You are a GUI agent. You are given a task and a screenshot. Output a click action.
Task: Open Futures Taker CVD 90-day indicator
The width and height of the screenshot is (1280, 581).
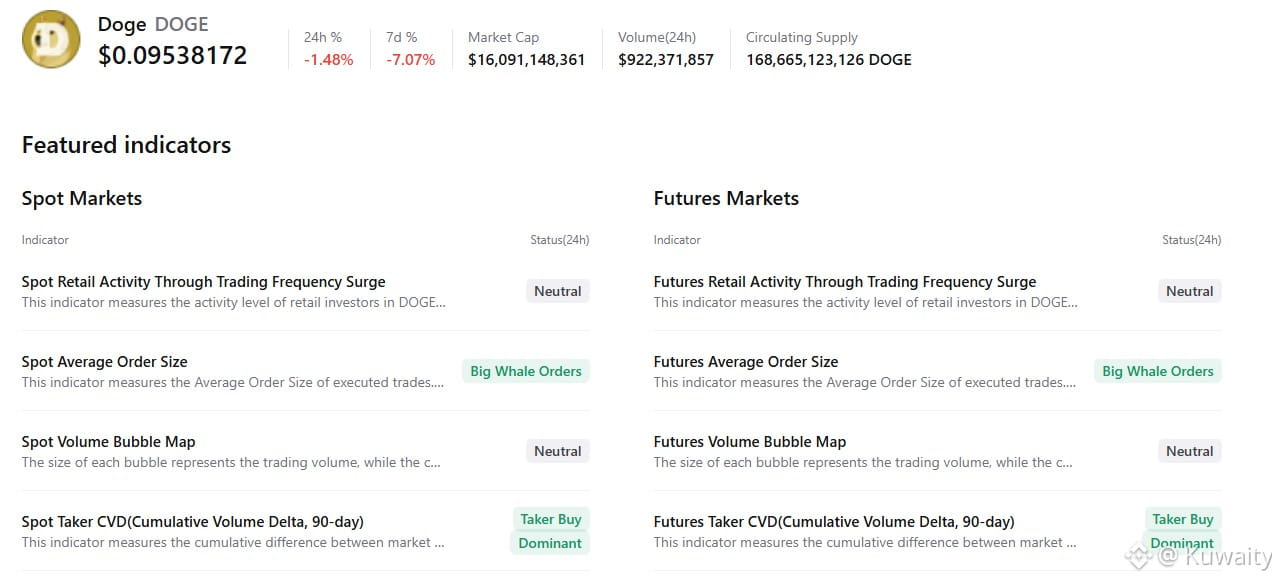[833, 522]
